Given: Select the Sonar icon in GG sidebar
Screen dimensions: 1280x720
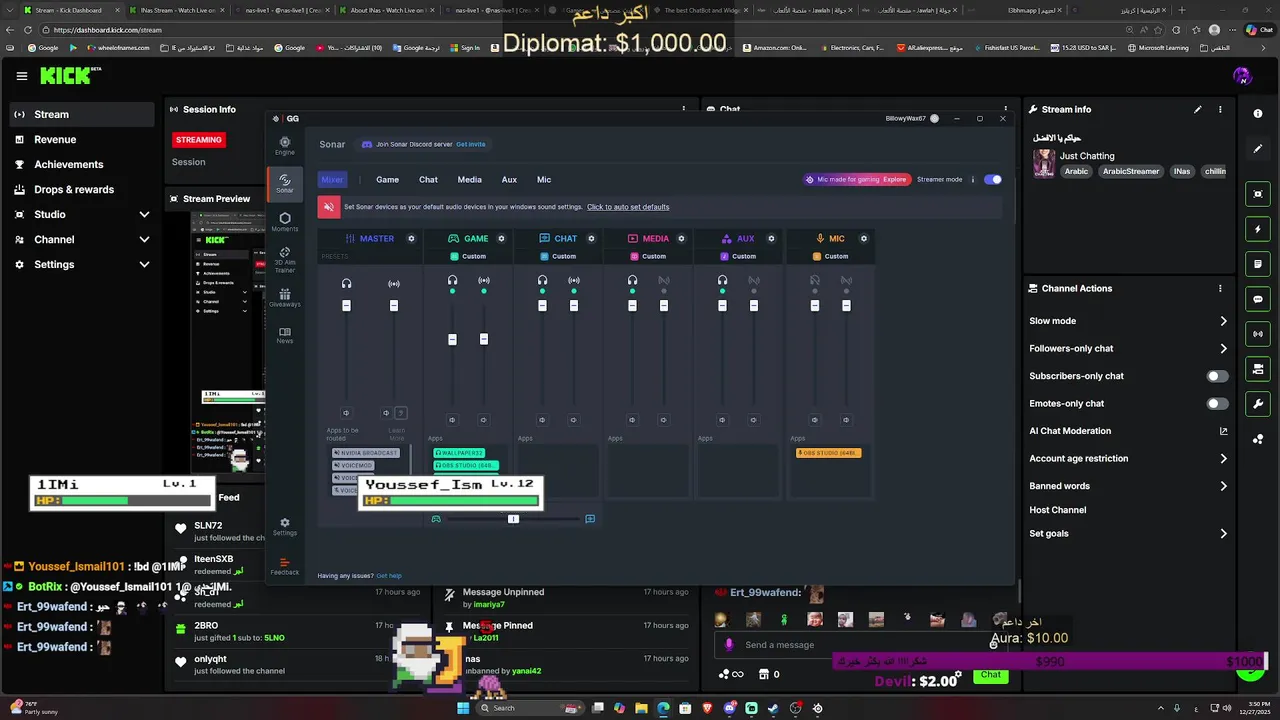Looking at the screenshot, I should [285, 183].
